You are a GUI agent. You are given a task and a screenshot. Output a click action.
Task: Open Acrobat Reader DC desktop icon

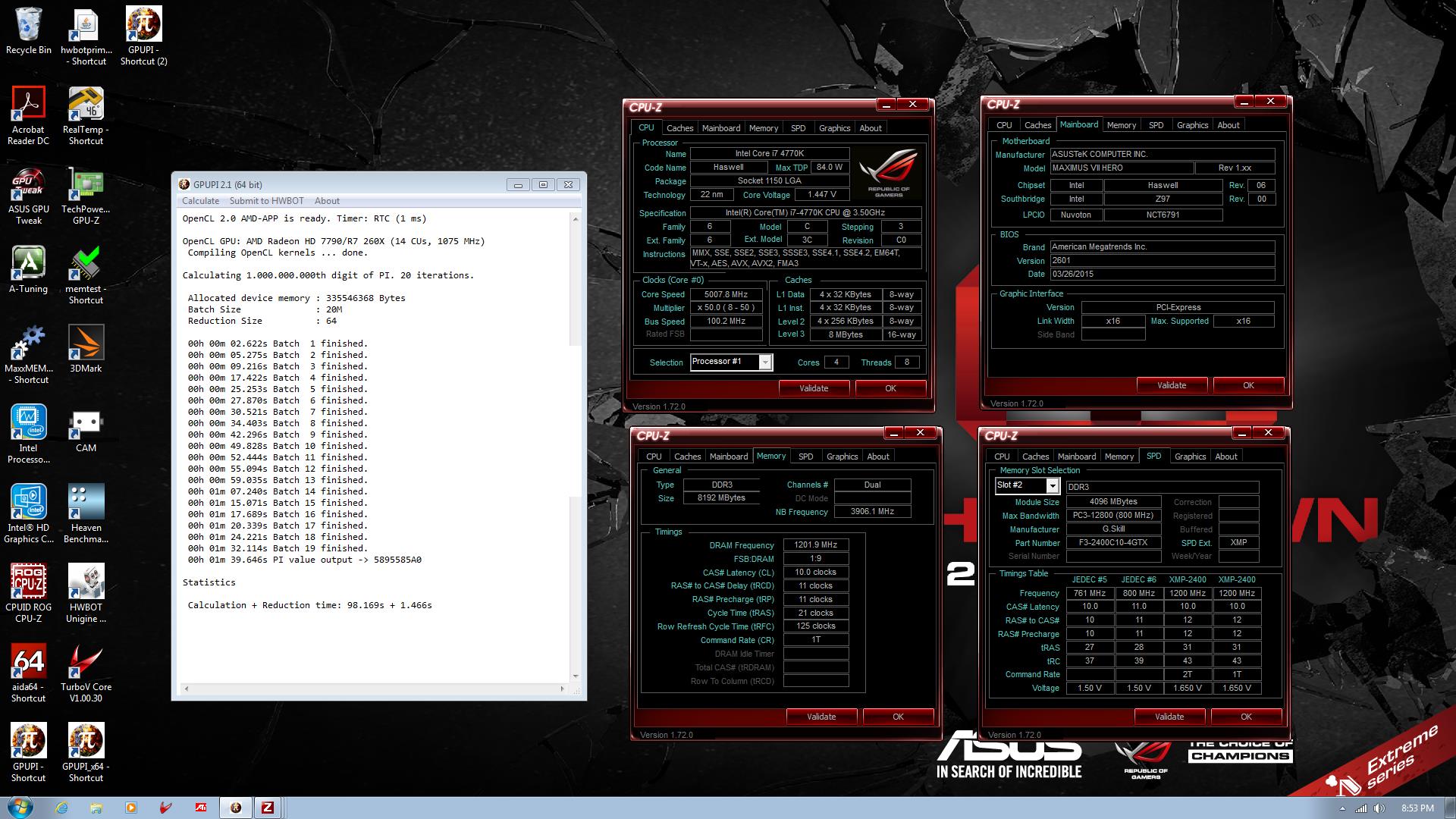point(29,115)
